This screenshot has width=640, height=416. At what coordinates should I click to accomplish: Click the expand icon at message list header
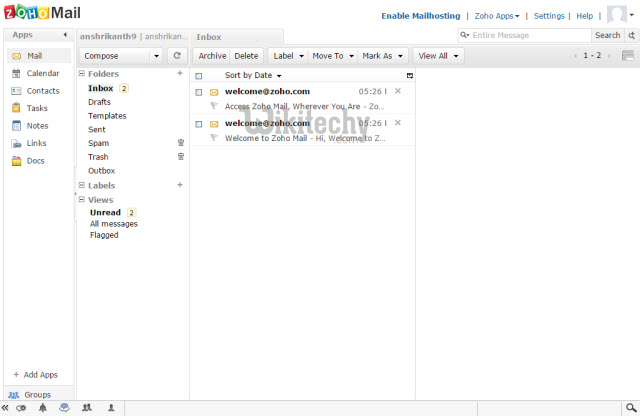point(410,76)
